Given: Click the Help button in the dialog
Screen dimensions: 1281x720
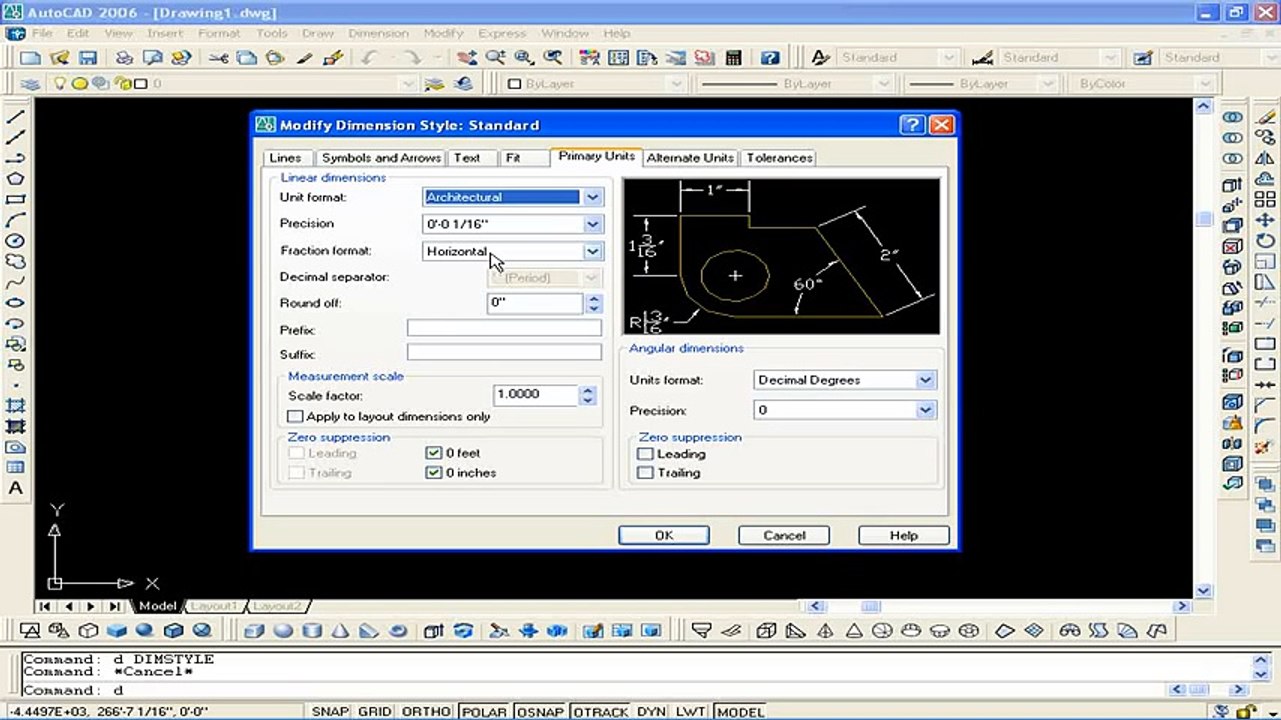Looking at the screenshot, I should click(904, 535).
